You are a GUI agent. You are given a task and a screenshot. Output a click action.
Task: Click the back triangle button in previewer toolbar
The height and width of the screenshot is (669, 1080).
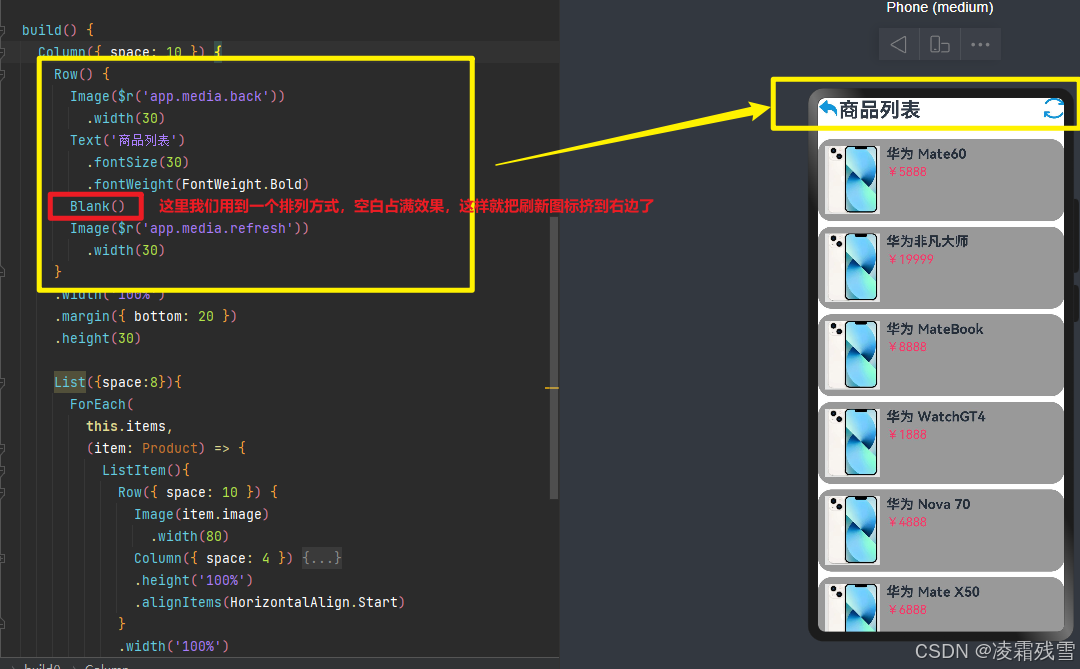pyautogui.click(x=898, y=45)
